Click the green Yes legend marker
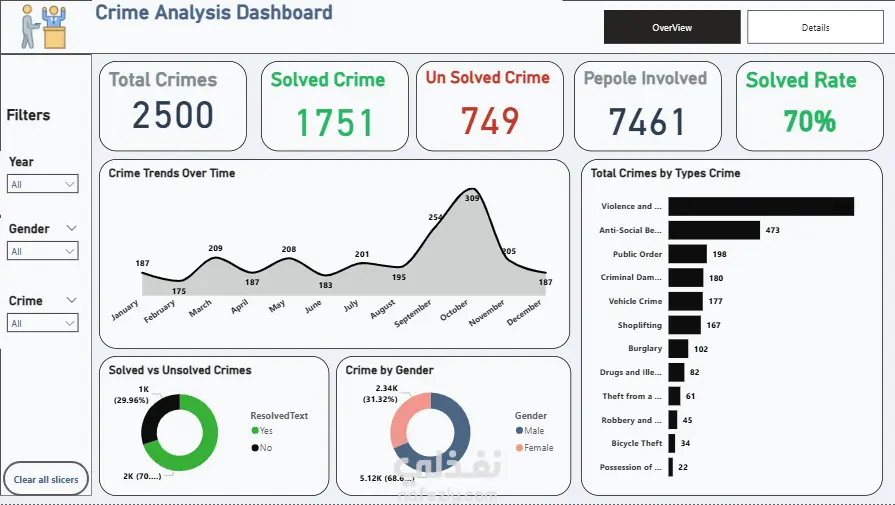The height and width of the screenshot is (505, 895). [x=255, y=431]
